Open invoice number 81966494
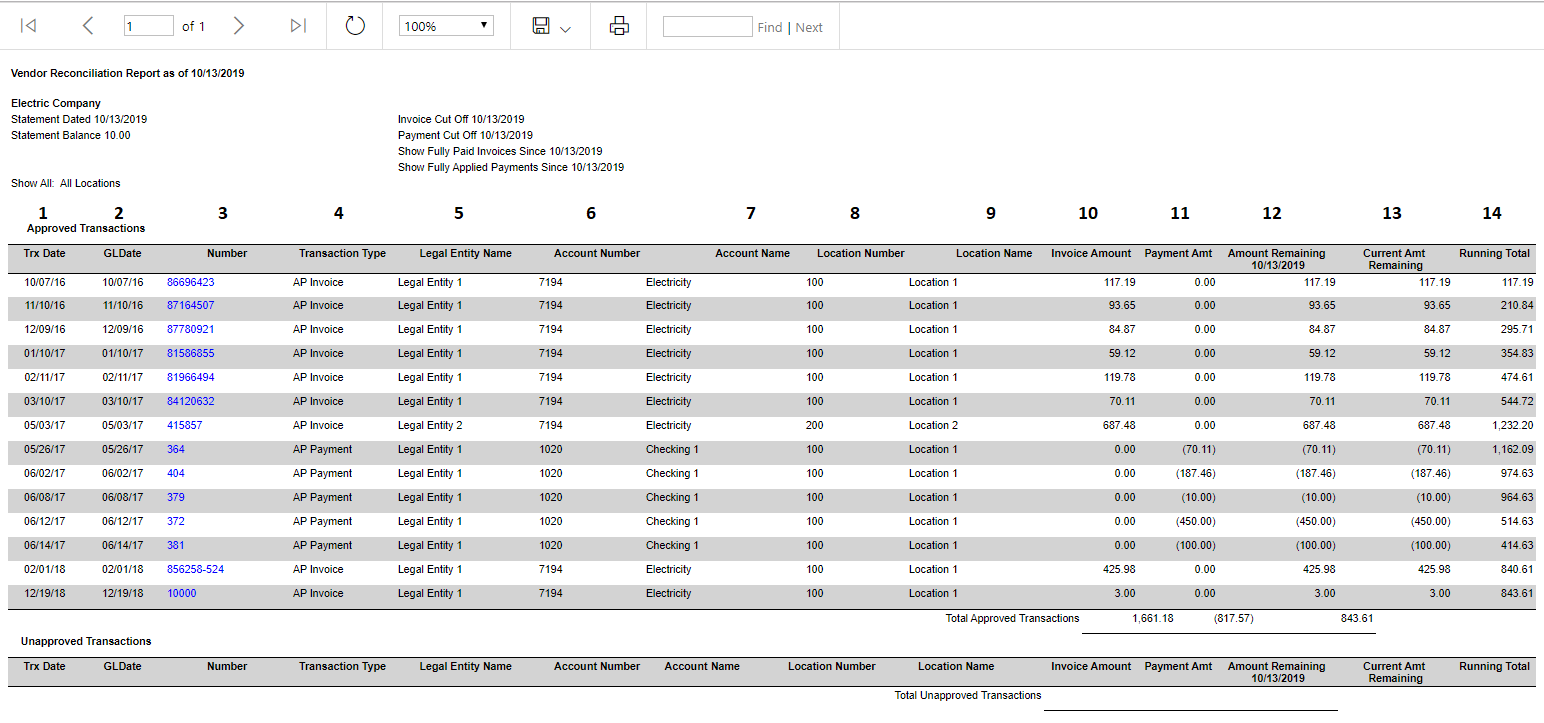This screenshot has width=1544, height=723. pos(190,378)
